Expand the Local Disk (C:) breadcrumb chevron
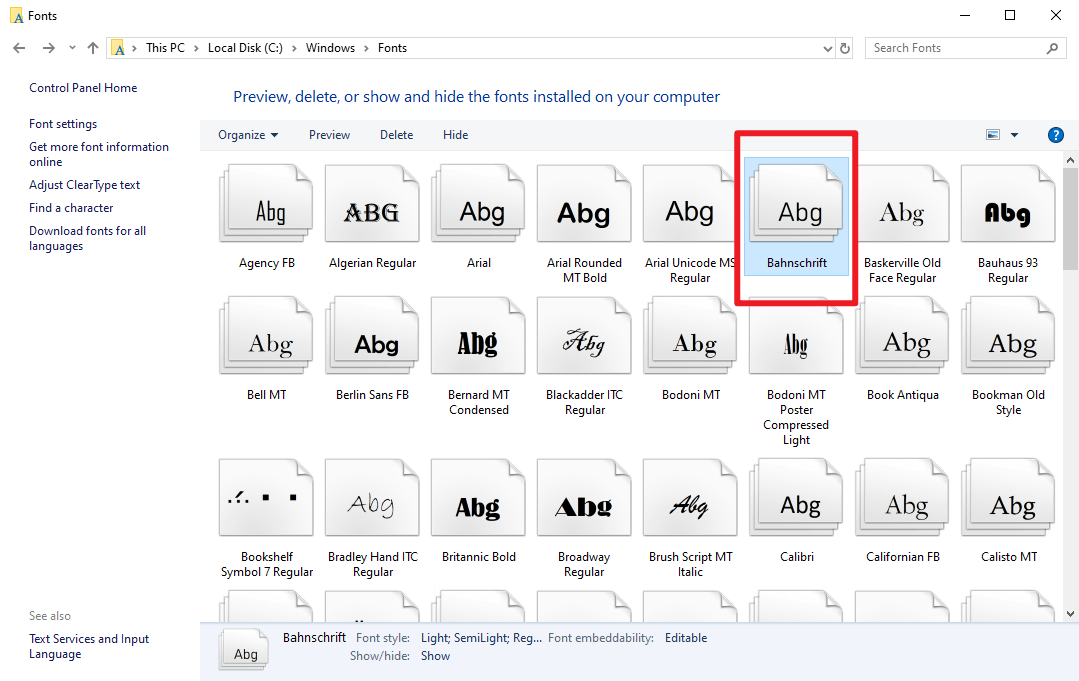This screenshot has height=681, width=1079. 295,48
